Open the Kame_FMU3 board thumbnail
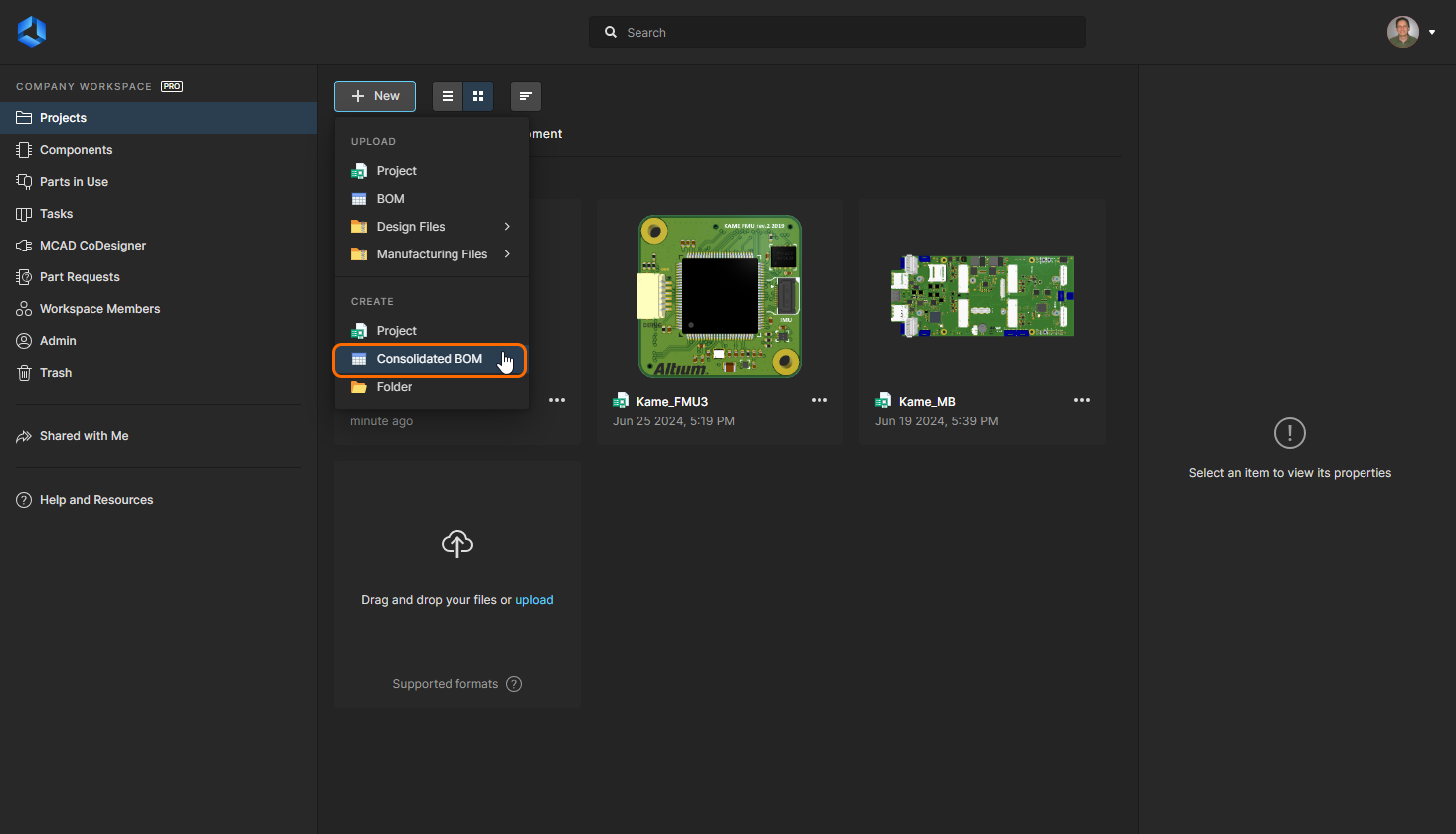1456x834 pixels. [719, 296]
